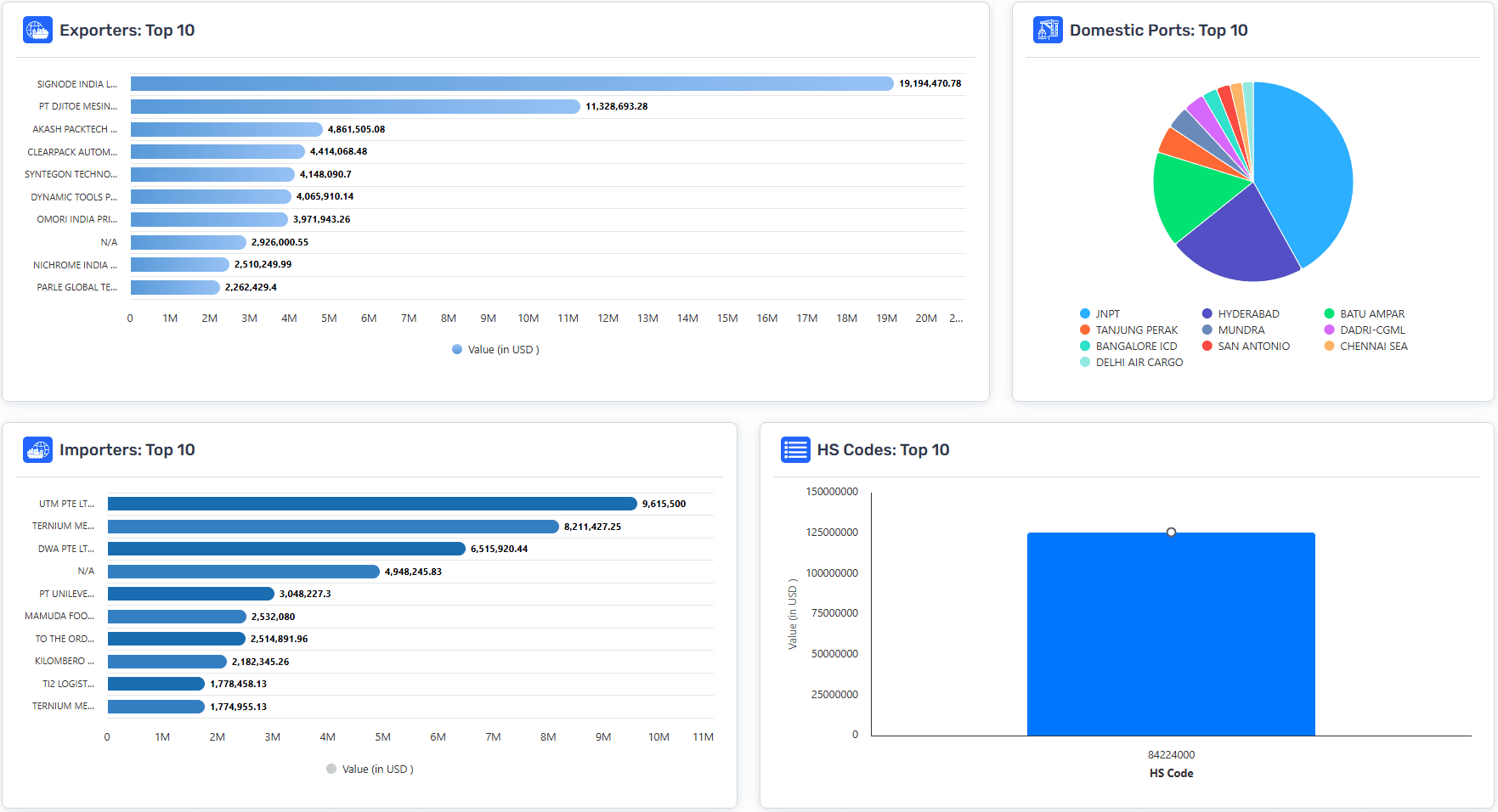Click the Exporters globe-ship icon
The width and height of the screenshot is (1498, 812).
tap(37, 31)
